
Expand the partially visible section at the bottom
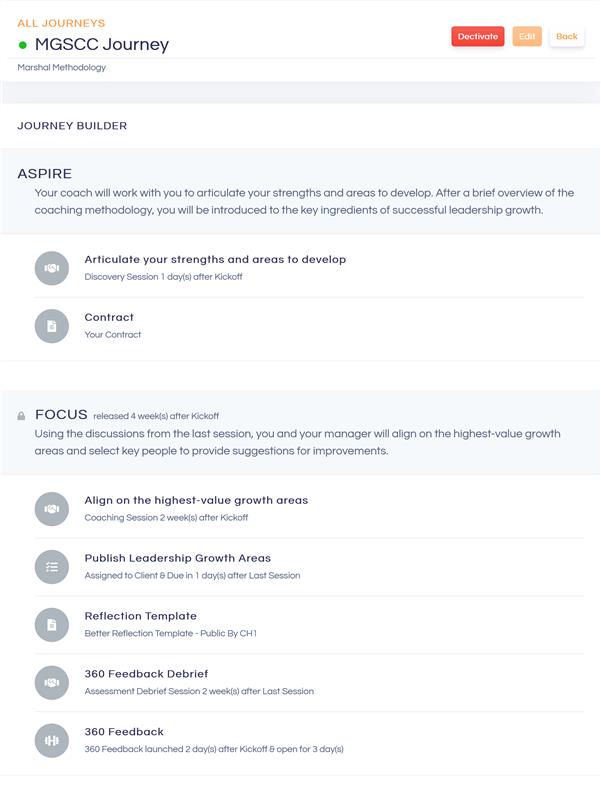tap(300, 789)
